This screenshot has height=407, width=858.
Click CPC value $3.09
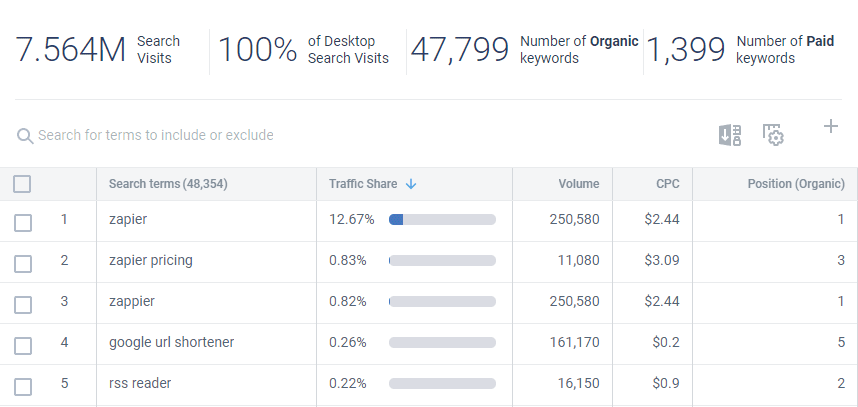pyautogui.click(x=662, y=260)
